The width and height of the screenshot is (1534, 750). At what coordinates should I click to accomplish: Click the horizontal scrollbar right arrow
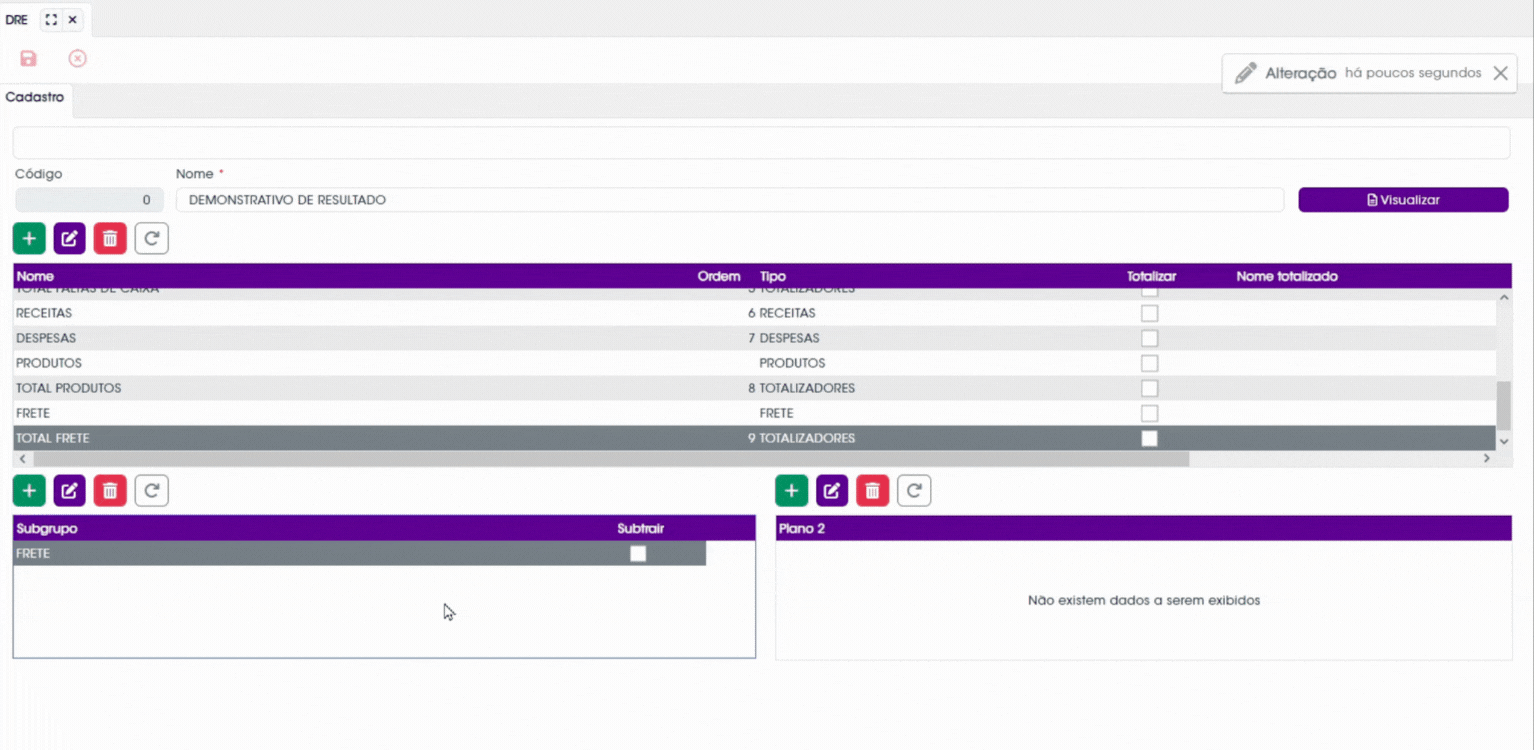[1486, 458]
